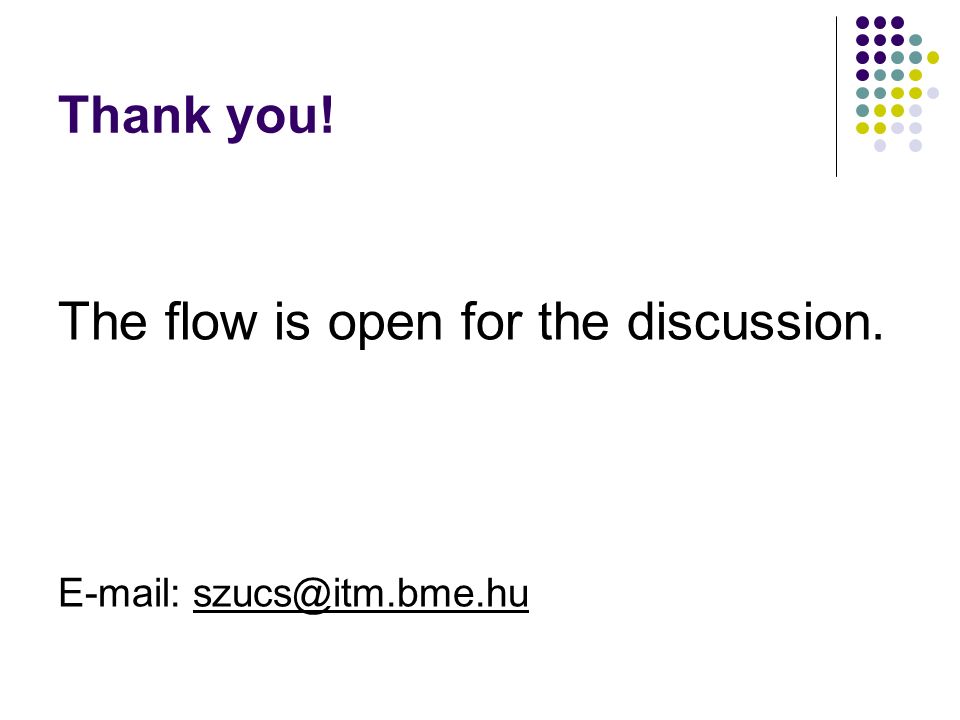Click the right lavender dot in the bottom row
Screen dimensions: 960x720
915,146
